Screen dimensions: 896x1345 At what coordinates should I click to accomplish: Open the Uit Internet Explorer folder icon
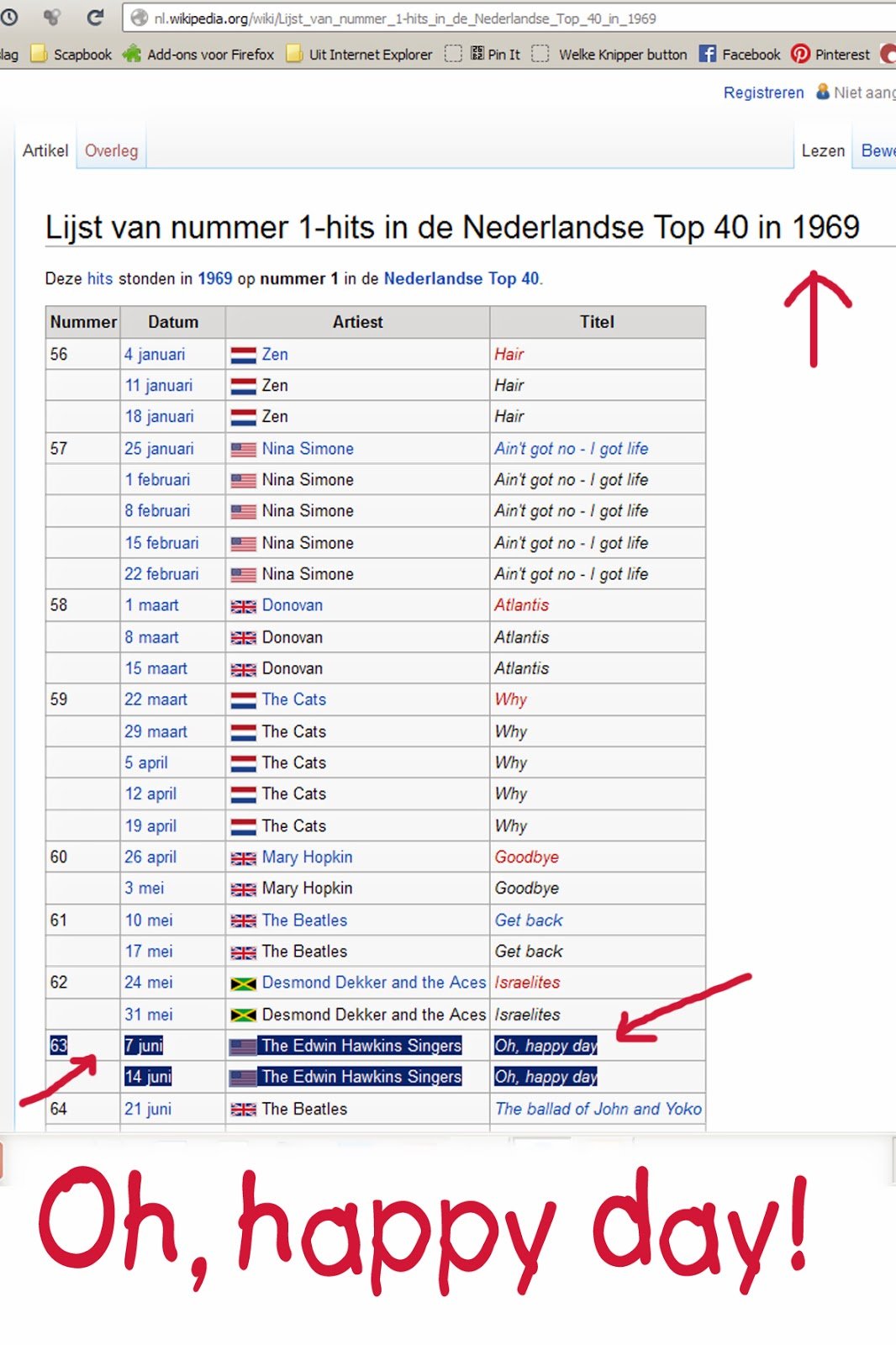(294, 54)
